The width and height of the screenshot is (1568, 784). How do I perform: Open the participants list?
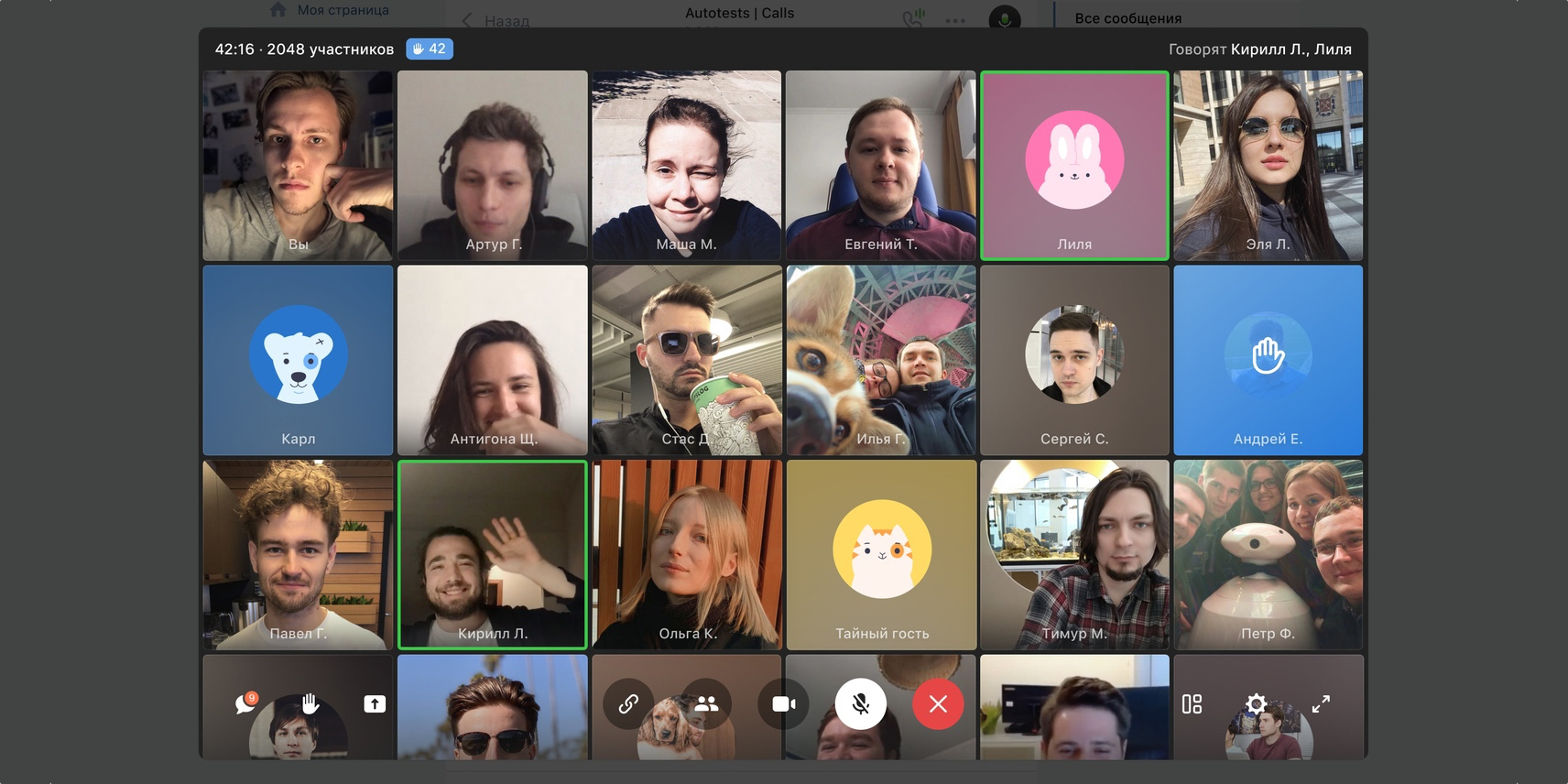click(x=706, y=703)
